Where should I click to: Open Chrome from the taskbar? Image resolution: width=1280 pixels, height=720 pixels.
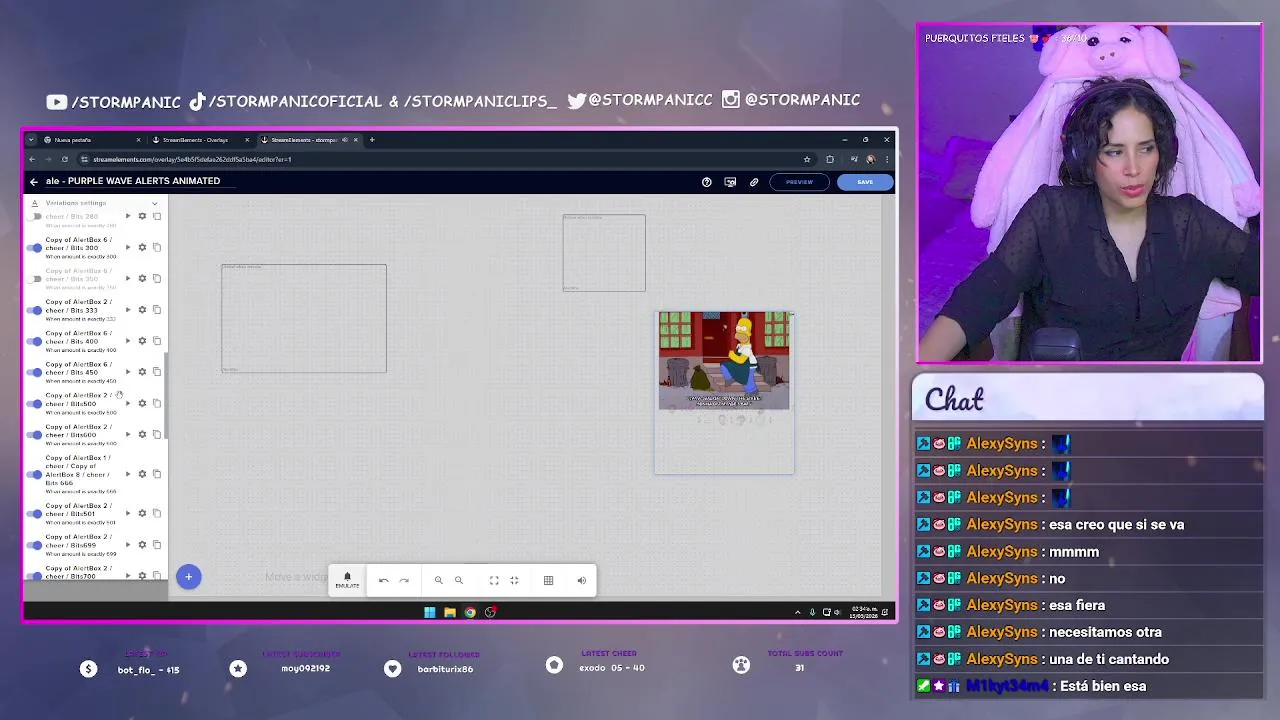[470, 612]
